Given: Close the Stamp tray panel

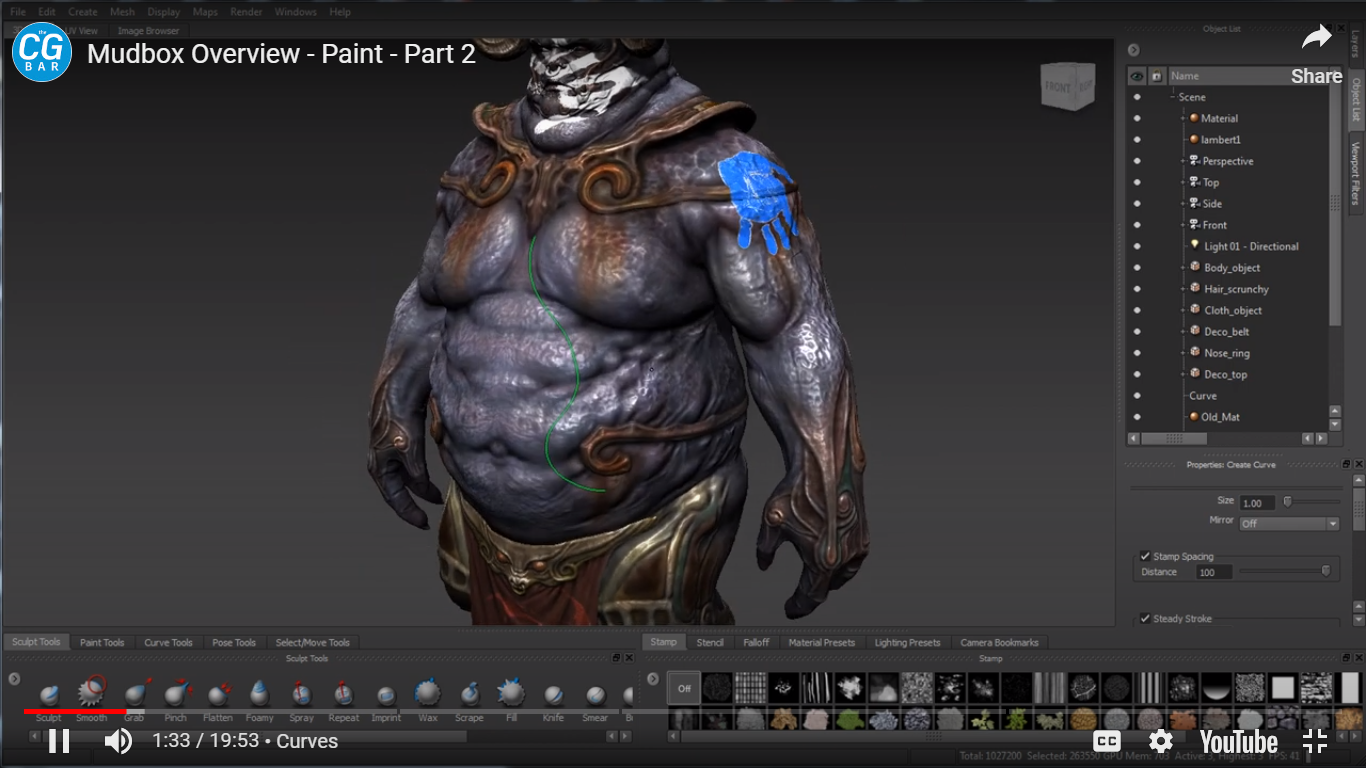Looking at the screenshot, I should 1358,658.
